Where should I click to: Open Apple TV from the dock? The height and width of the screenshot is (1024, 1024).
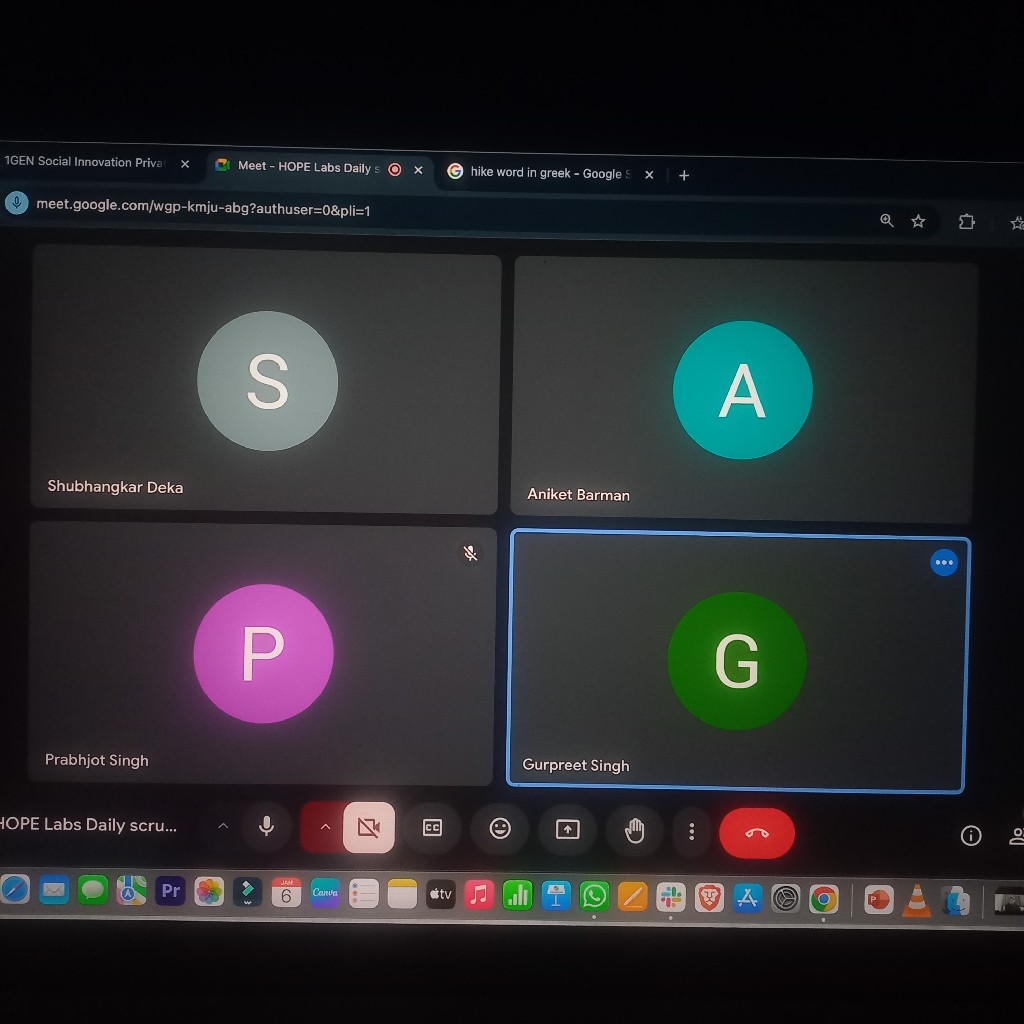[x=441, y=894]
